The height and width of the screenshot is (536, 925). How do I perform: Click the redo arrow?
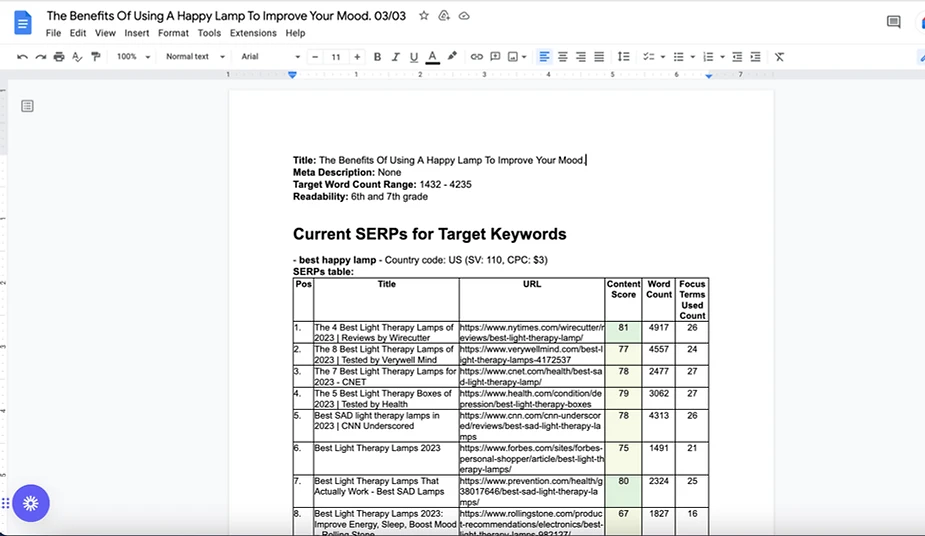coord(41,57)
